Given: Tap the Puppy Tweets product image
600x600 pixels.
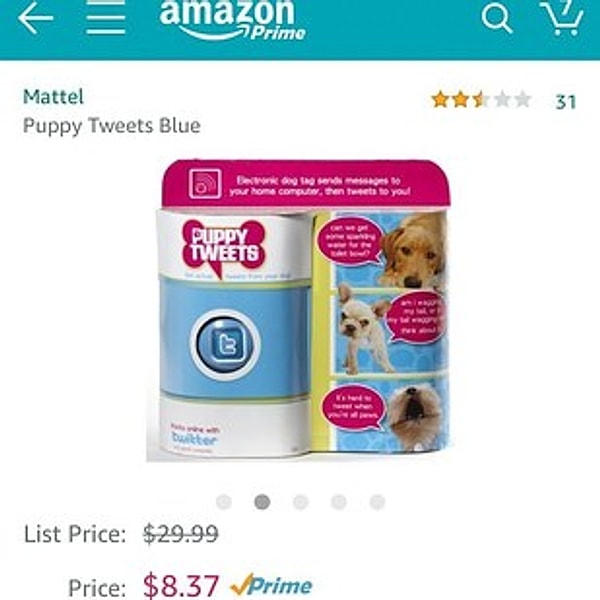Looking at the screenshot, I should tap(298, 310).
